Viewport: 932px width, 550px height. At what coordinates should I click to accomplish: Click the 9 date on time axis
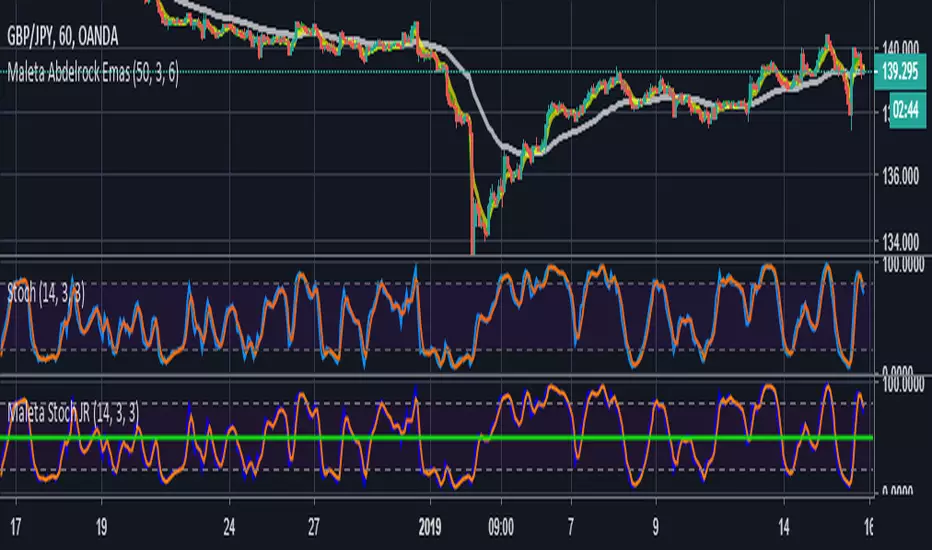656,527
